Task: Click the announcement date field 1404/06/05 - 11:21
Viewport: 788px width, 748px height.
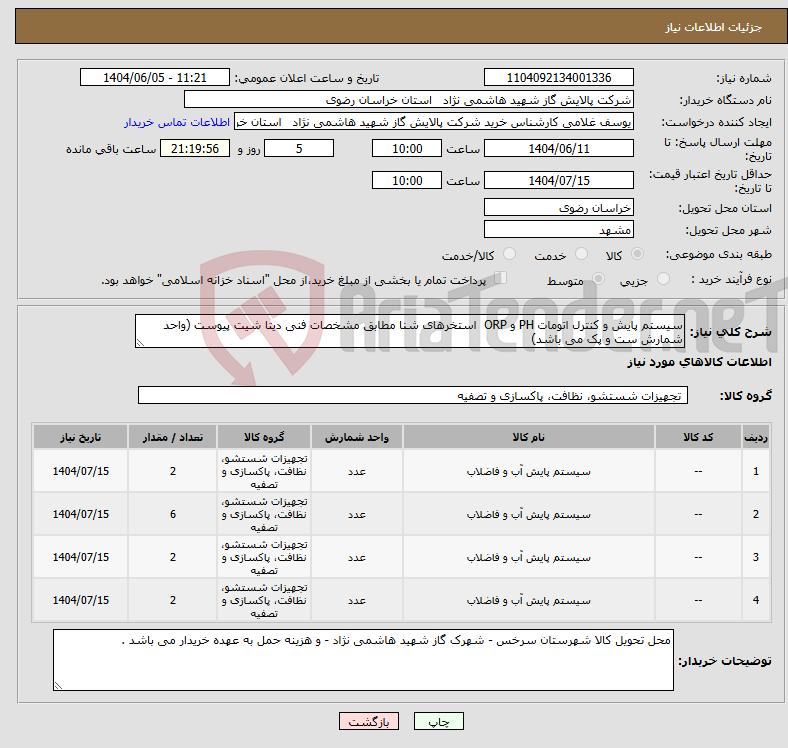Action: [155, 77]
